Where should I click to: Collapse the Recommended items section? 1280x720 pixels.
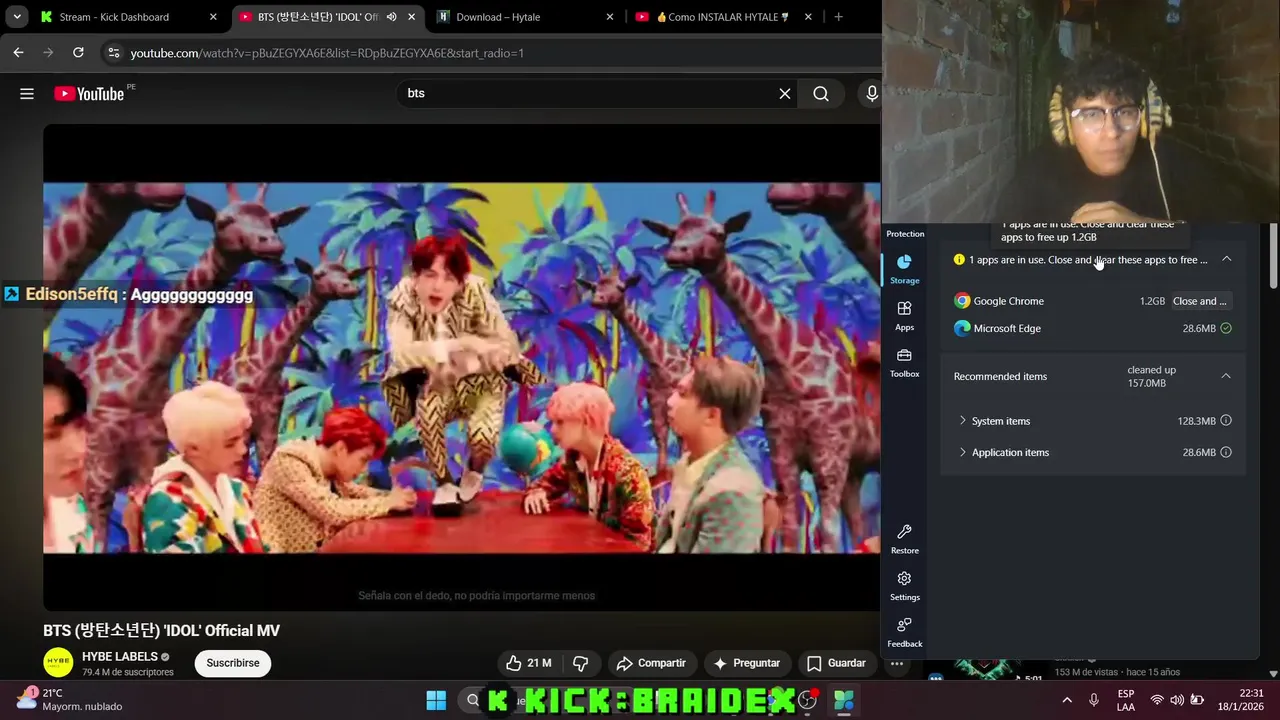(x=1226, y=376)
